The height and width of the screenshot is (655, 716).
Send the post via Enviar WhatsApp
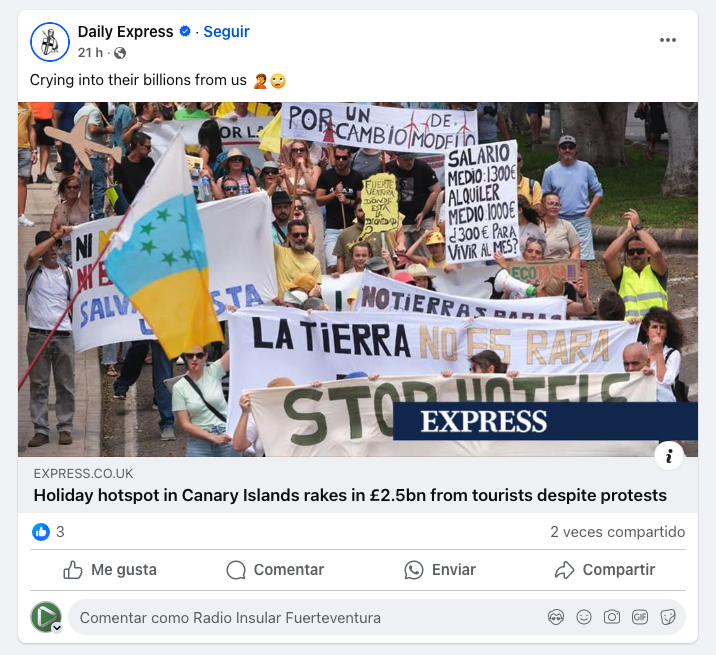click(440, 570)
